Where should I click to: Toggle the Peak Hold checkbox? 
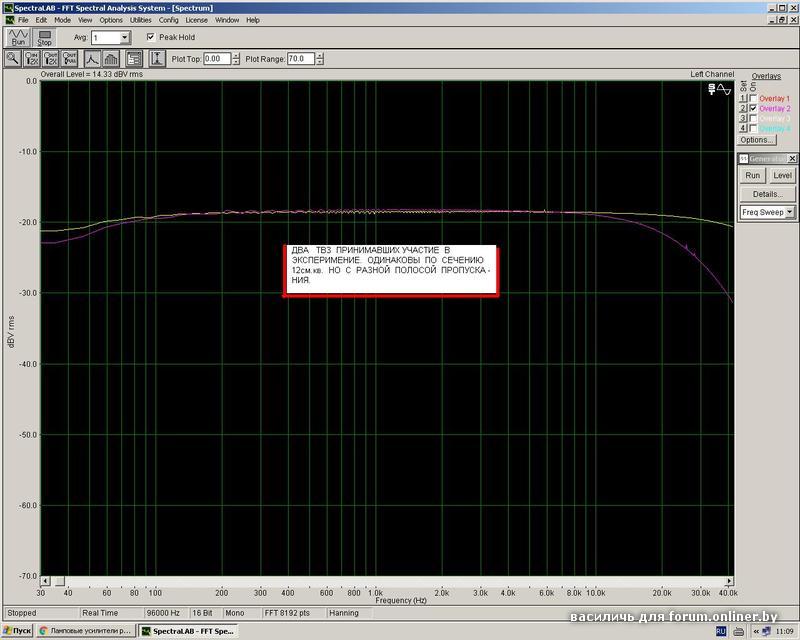click(151, 37)
